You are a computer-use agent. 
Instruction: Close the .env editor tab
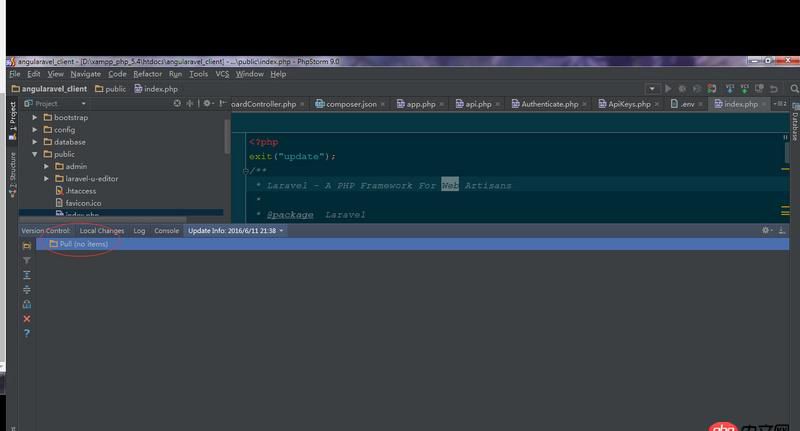click(x=701, y=104)
